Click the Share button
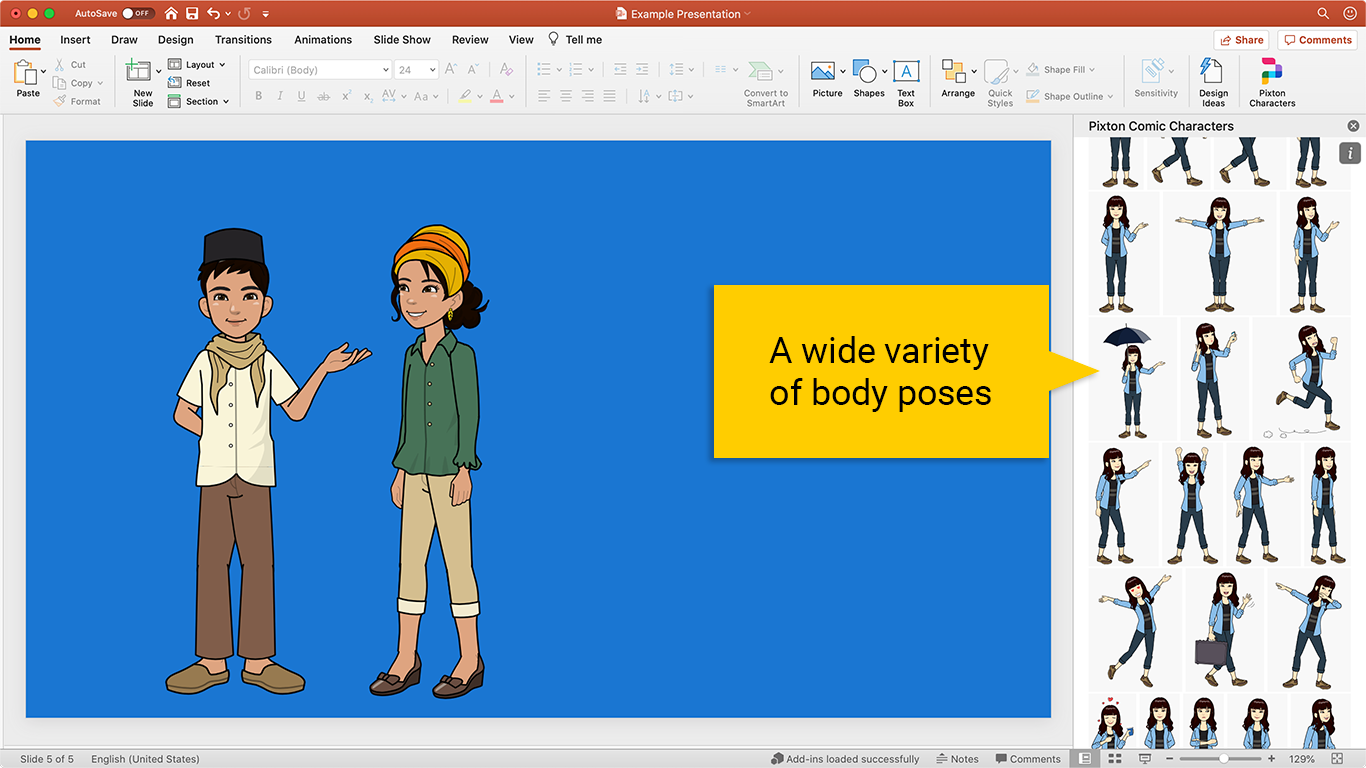Screen dimensions: 1366x768 click(1241, 39)
